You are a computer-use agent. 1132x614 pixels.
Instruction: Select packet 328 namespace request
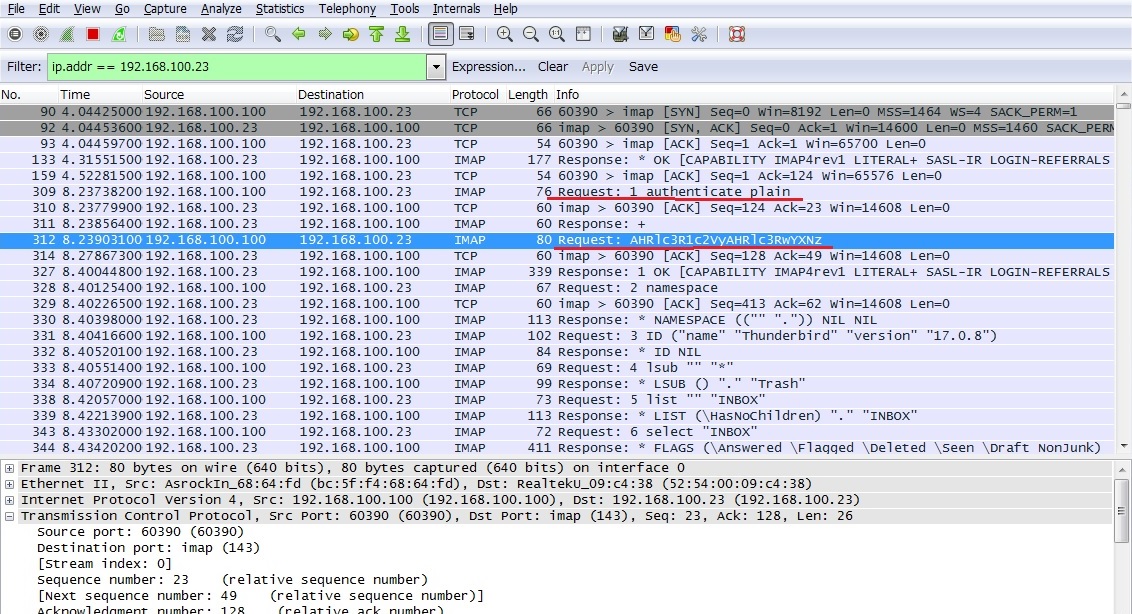pyautogui.click(x=557, y=287)
